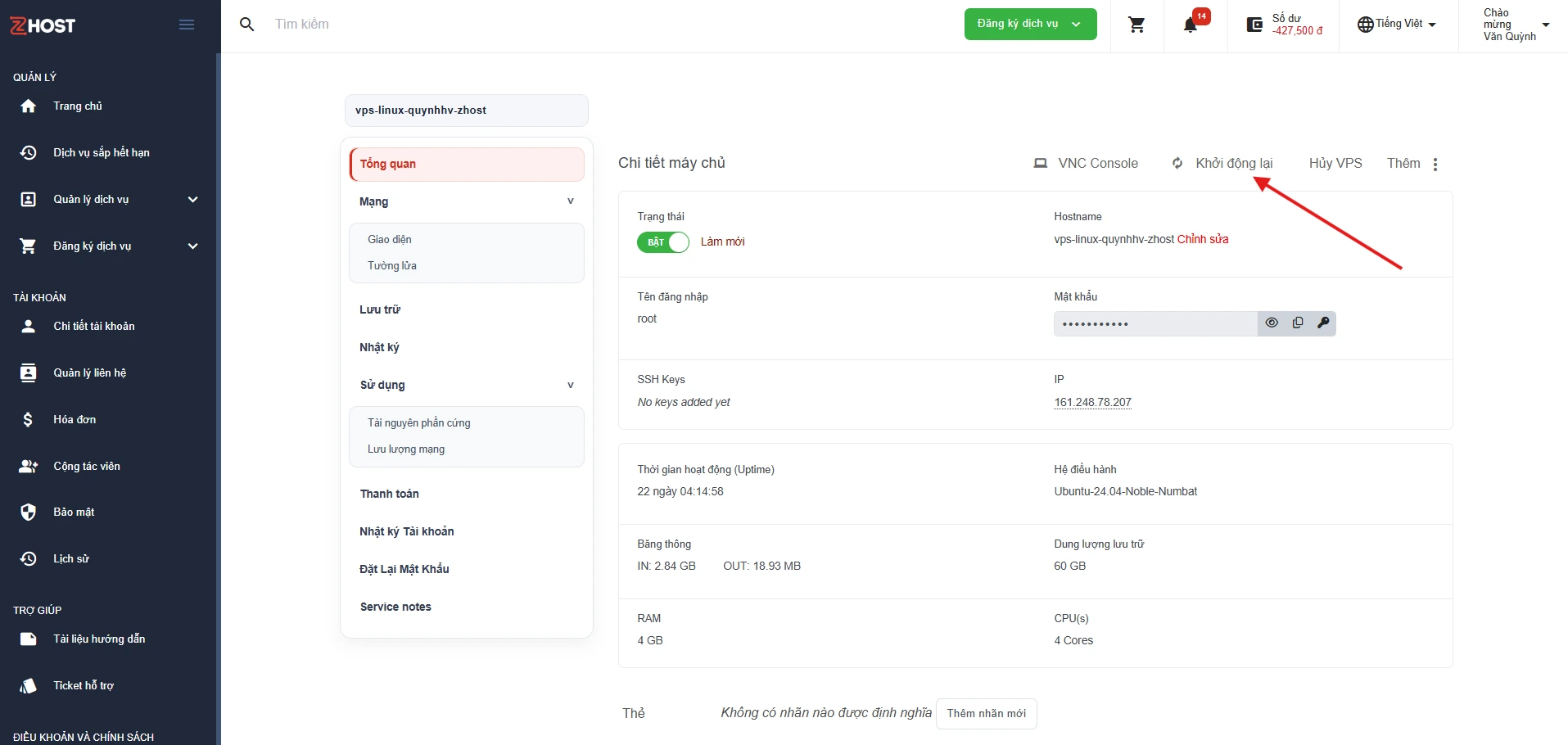The width and height of the screenshot is (1568, 745).
Task: Click the person icon for Chi tiết tài khoản
Action: coord(29,326)
